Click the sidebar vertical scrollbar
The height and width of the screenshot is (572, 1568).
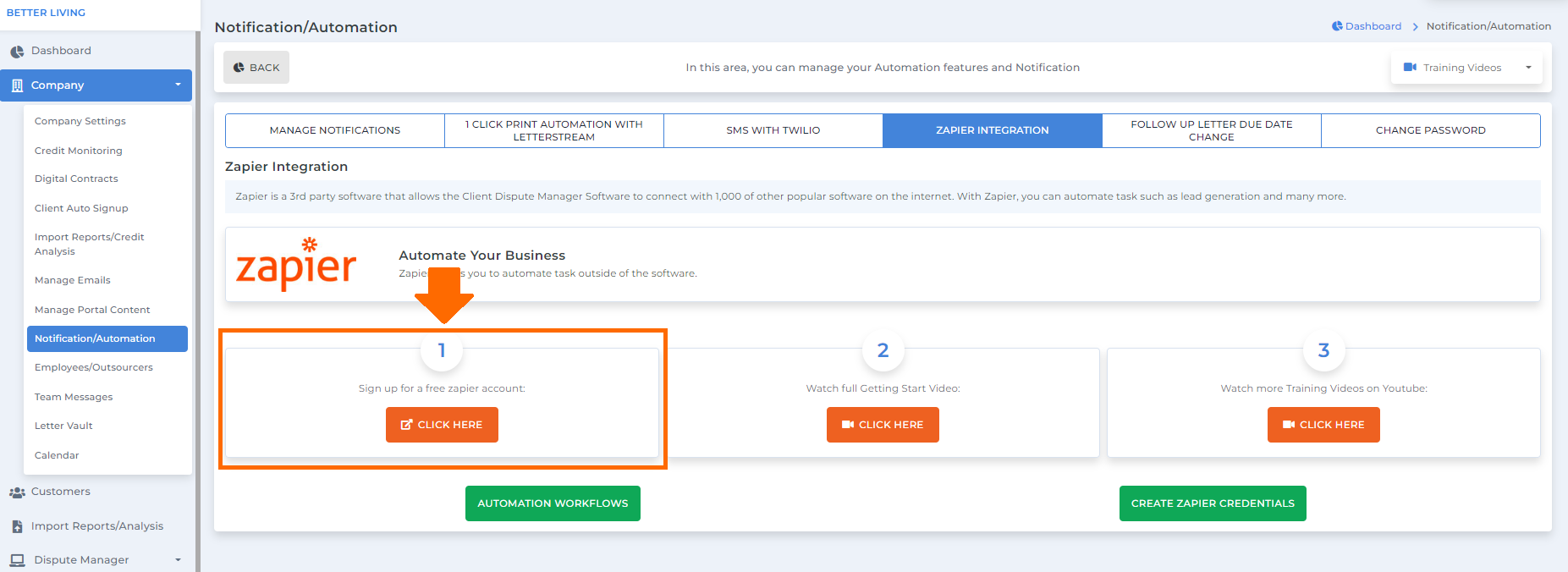pos(198,301)
